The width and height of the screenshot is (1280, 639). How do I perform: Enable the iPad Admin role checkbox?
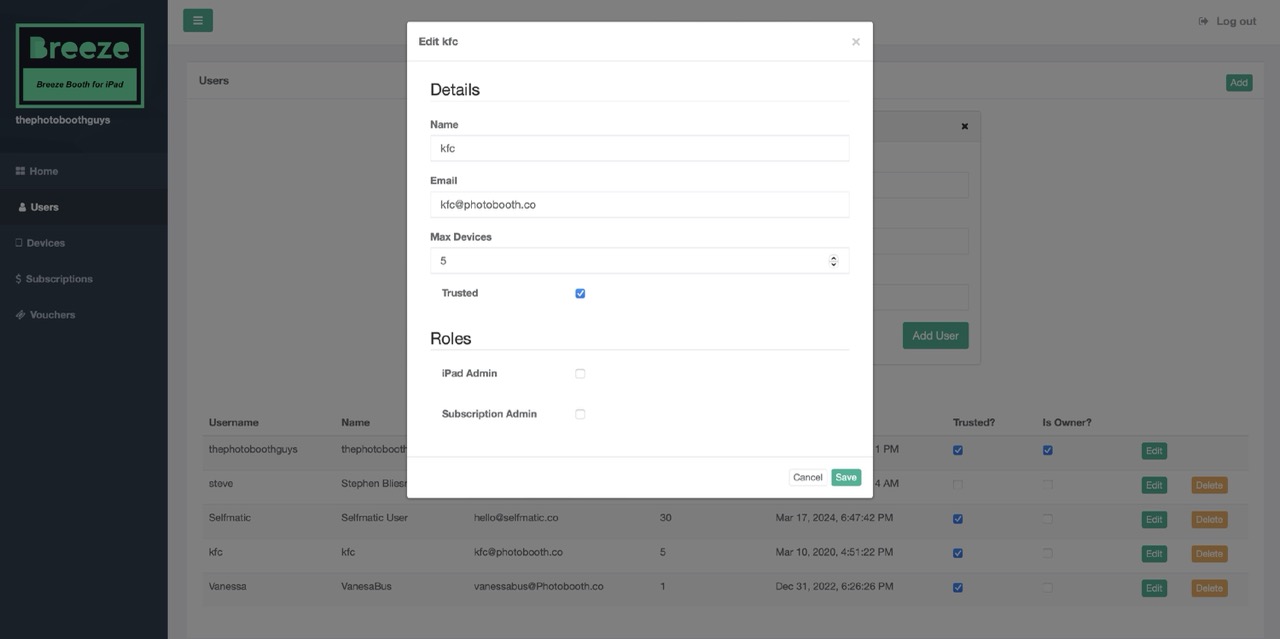pos(580,374)
